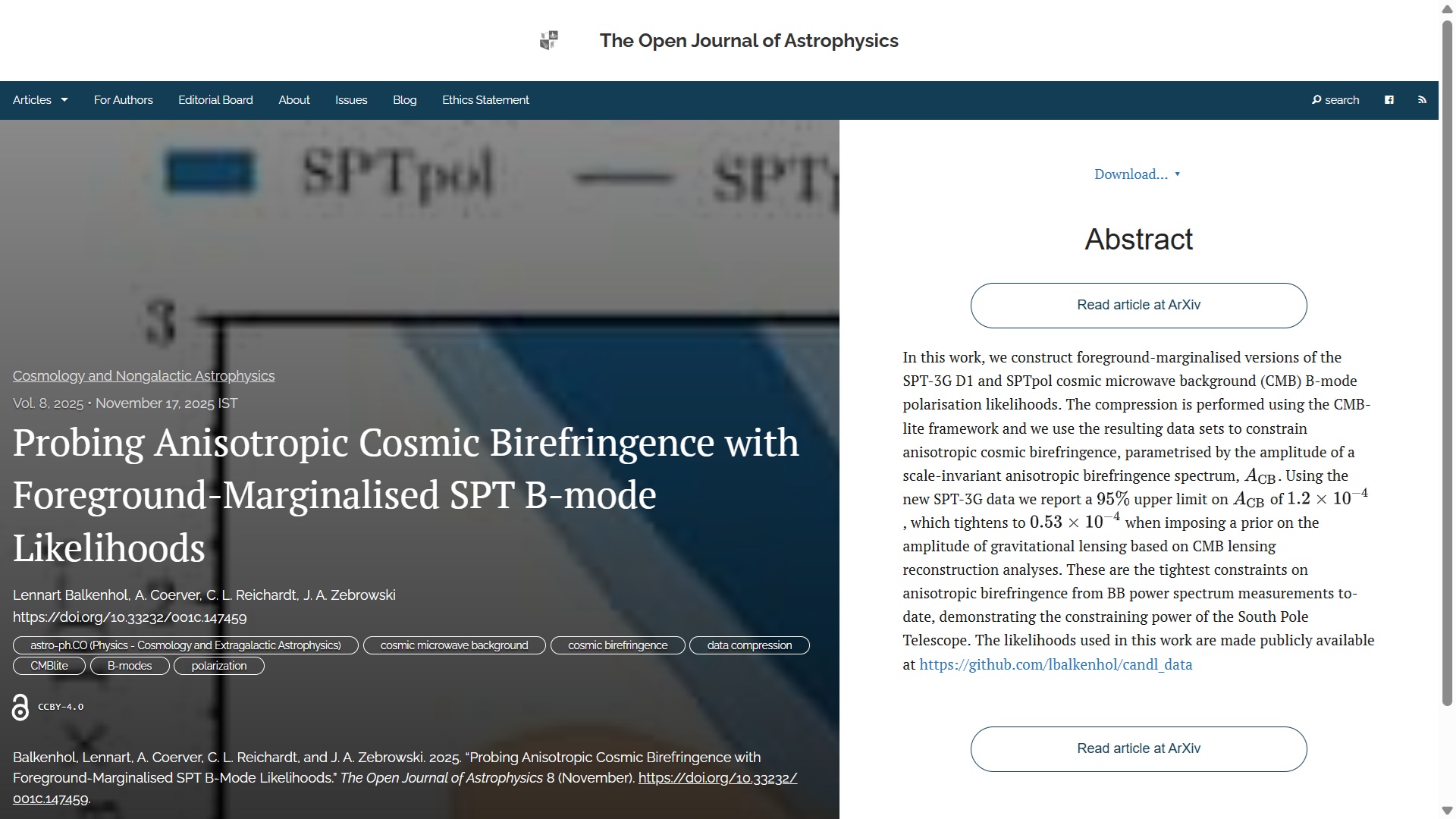Click the bottom Read article at ArXiv button

pos(1138,749)
